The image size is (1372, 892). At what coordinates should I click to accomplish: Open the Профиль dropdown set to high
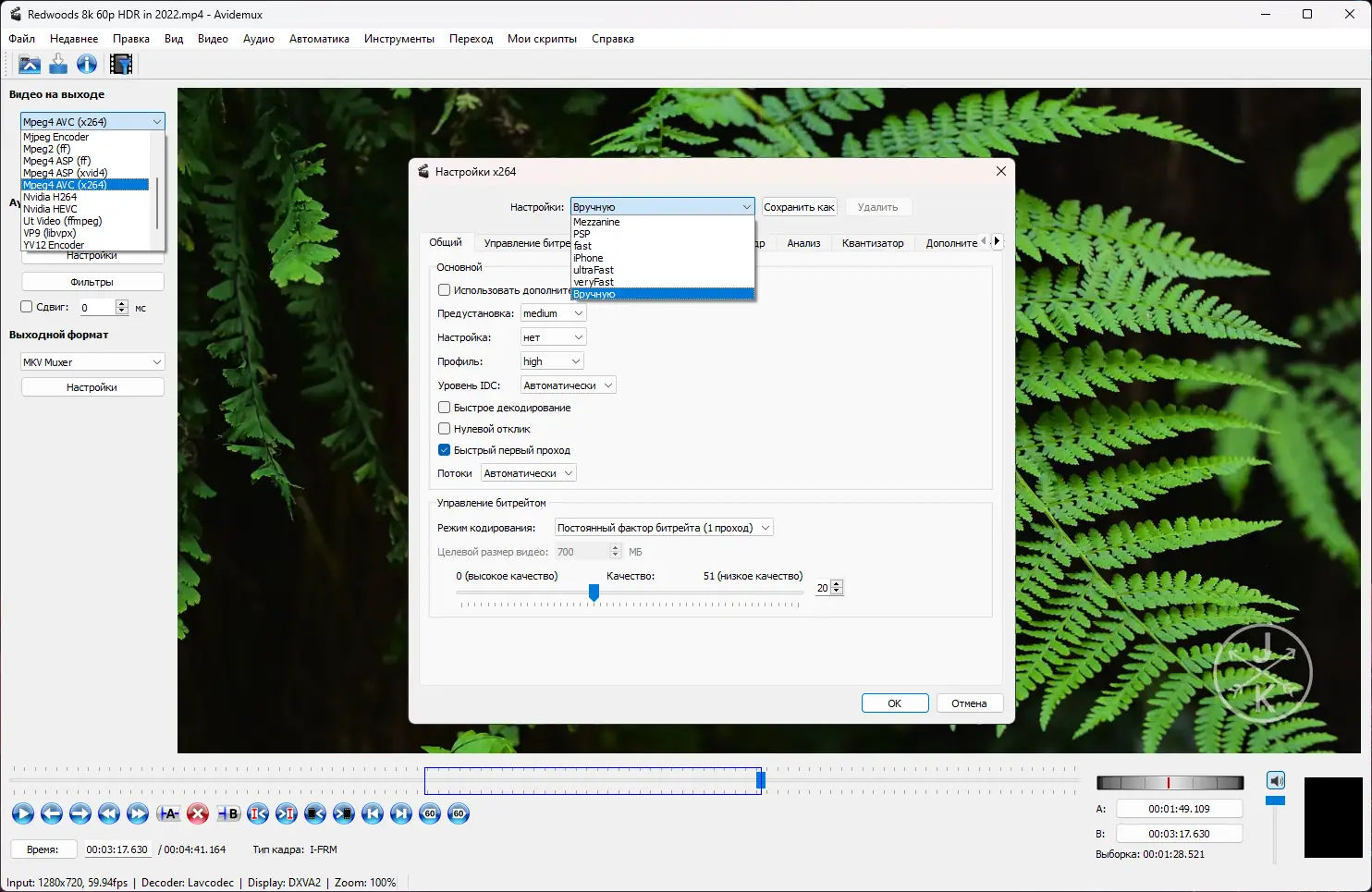point(552,361)
